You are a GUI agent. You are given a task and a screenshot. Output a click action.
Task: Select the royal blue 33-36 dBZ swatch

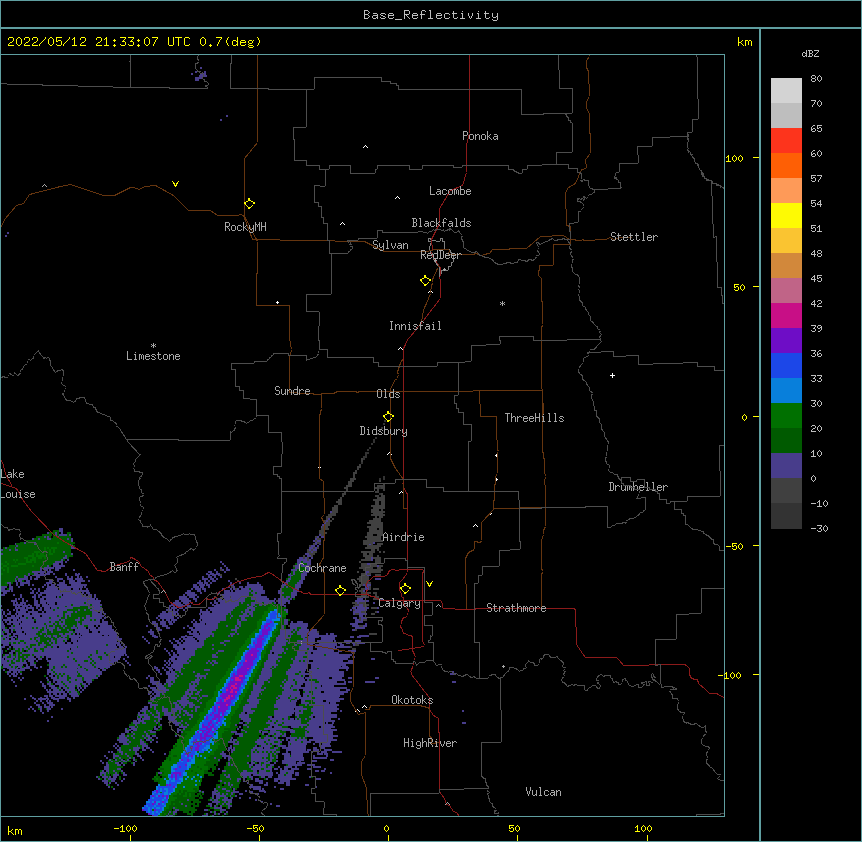tap(786, 365)
